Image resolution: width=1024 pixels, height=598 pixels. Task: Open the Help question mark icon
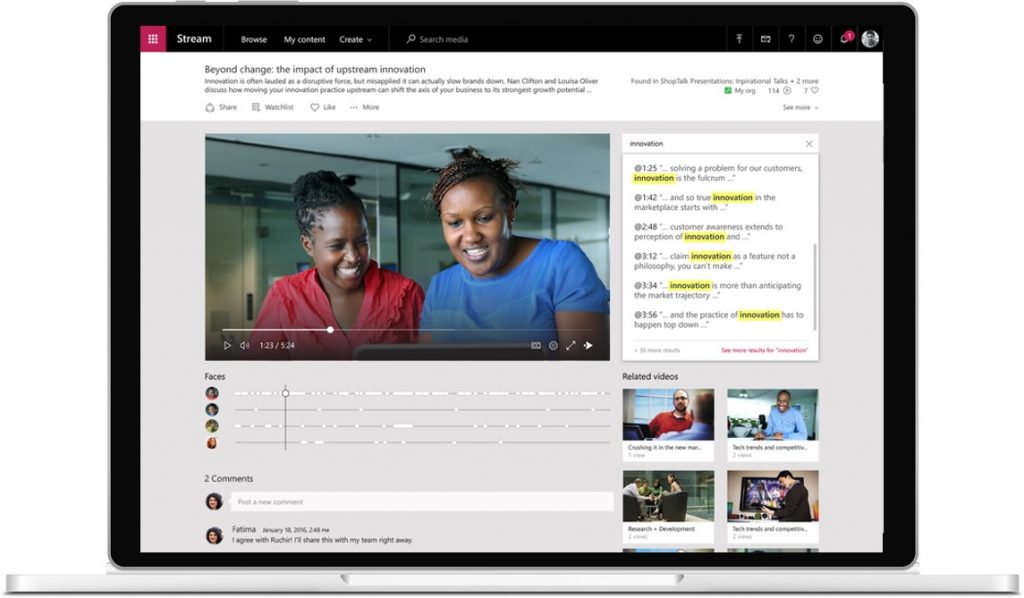(791, 39)
